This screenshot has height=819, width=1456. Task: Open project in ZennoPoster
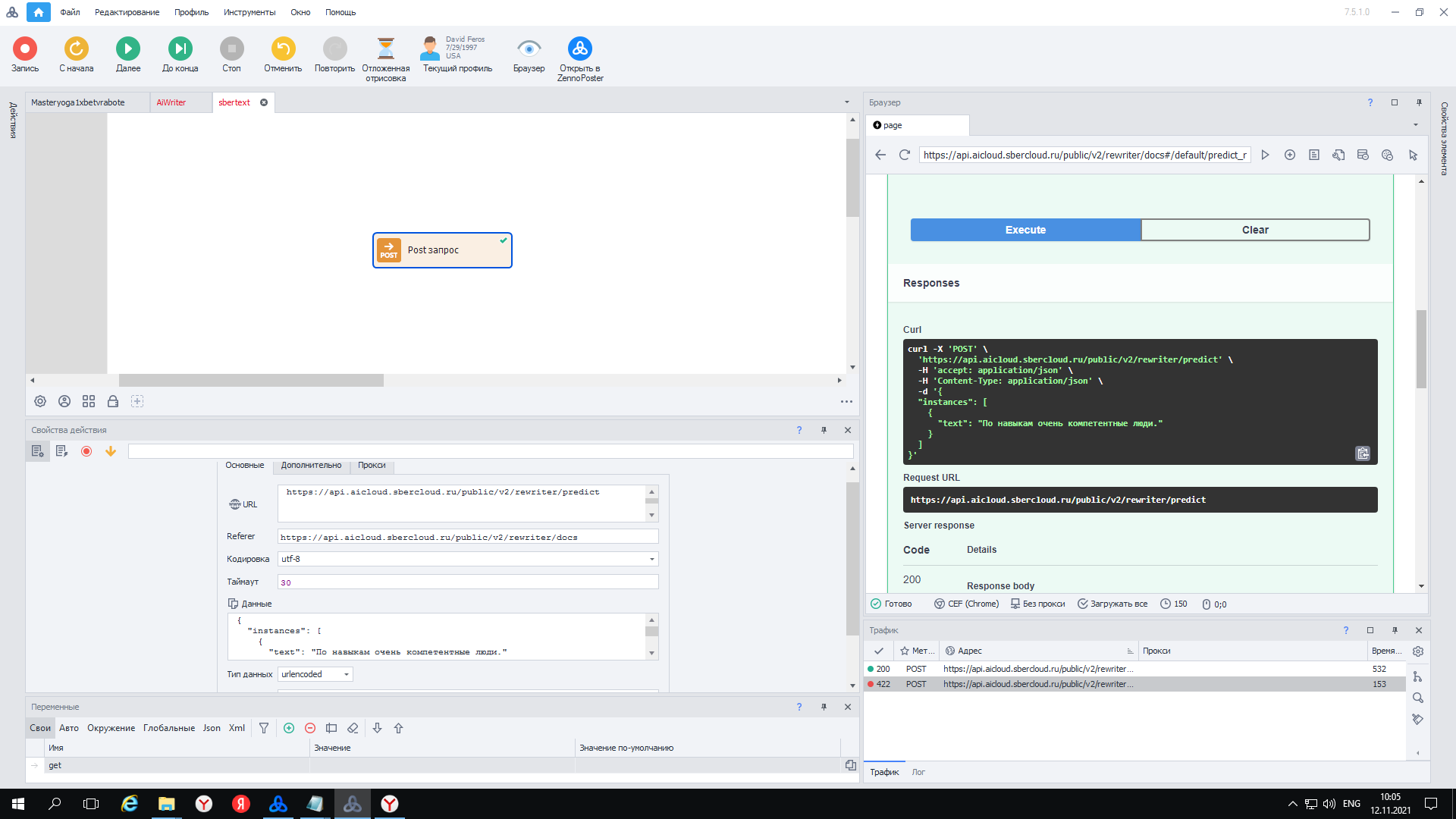[580, 49]
